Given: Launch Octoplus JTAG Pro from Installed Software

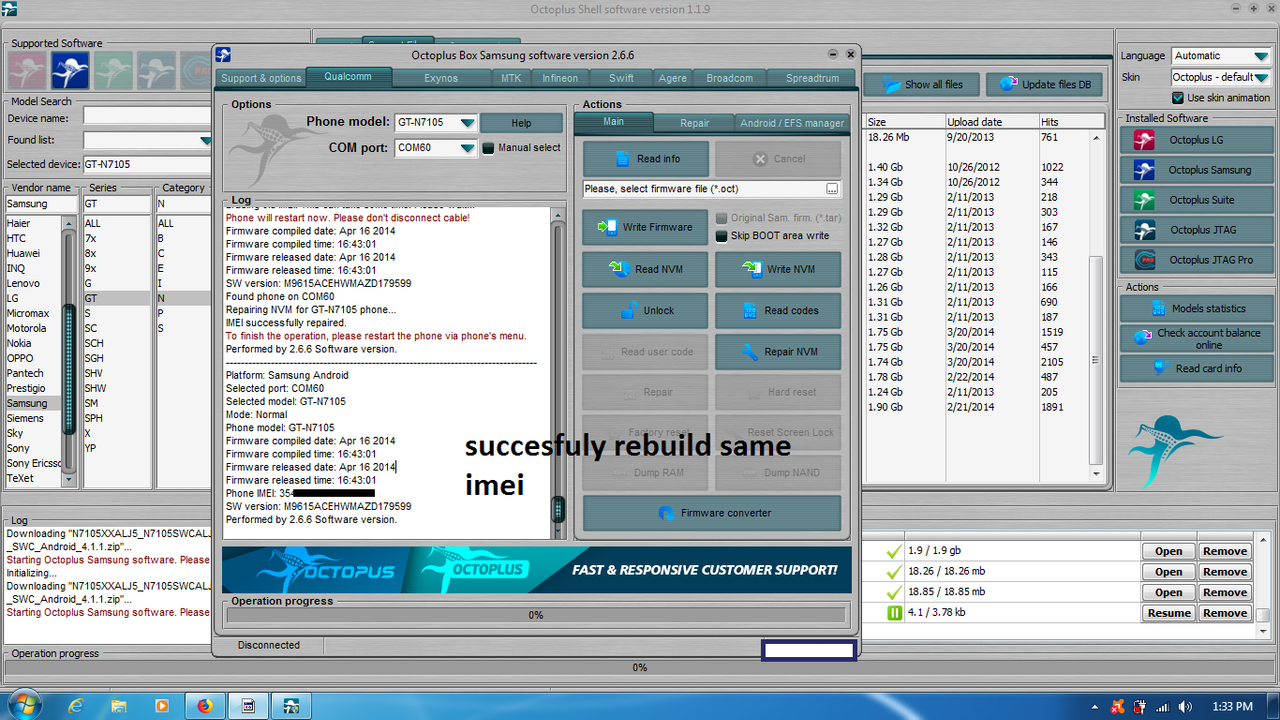Looking at the screenshot, I should click(x=1196, y=260).
